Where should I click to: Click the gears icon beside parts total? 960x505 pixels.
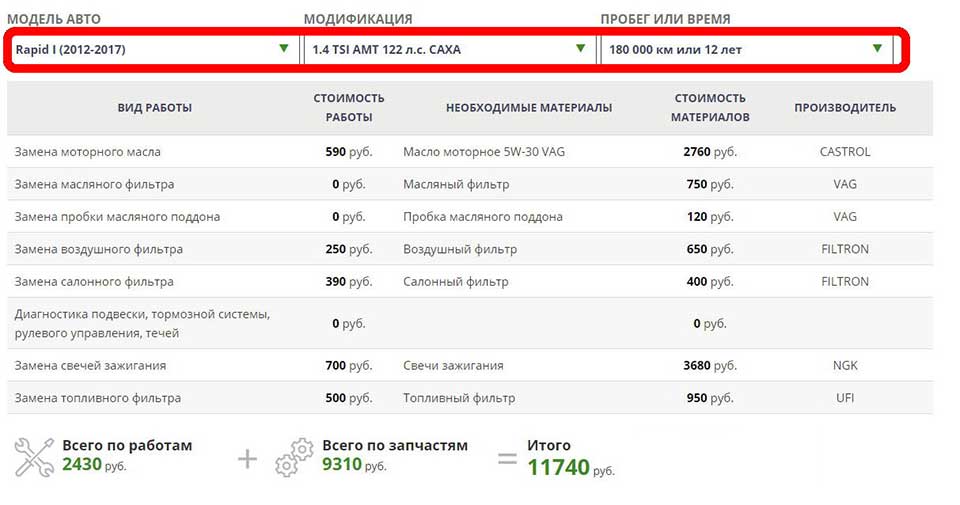(x=294, y=457)
